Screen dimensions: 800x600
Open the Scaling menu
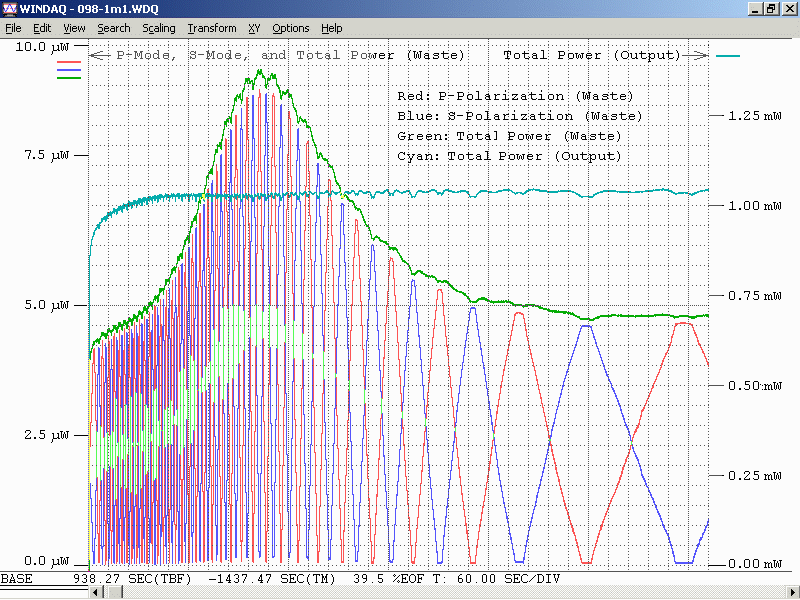[x=158, y=28]
